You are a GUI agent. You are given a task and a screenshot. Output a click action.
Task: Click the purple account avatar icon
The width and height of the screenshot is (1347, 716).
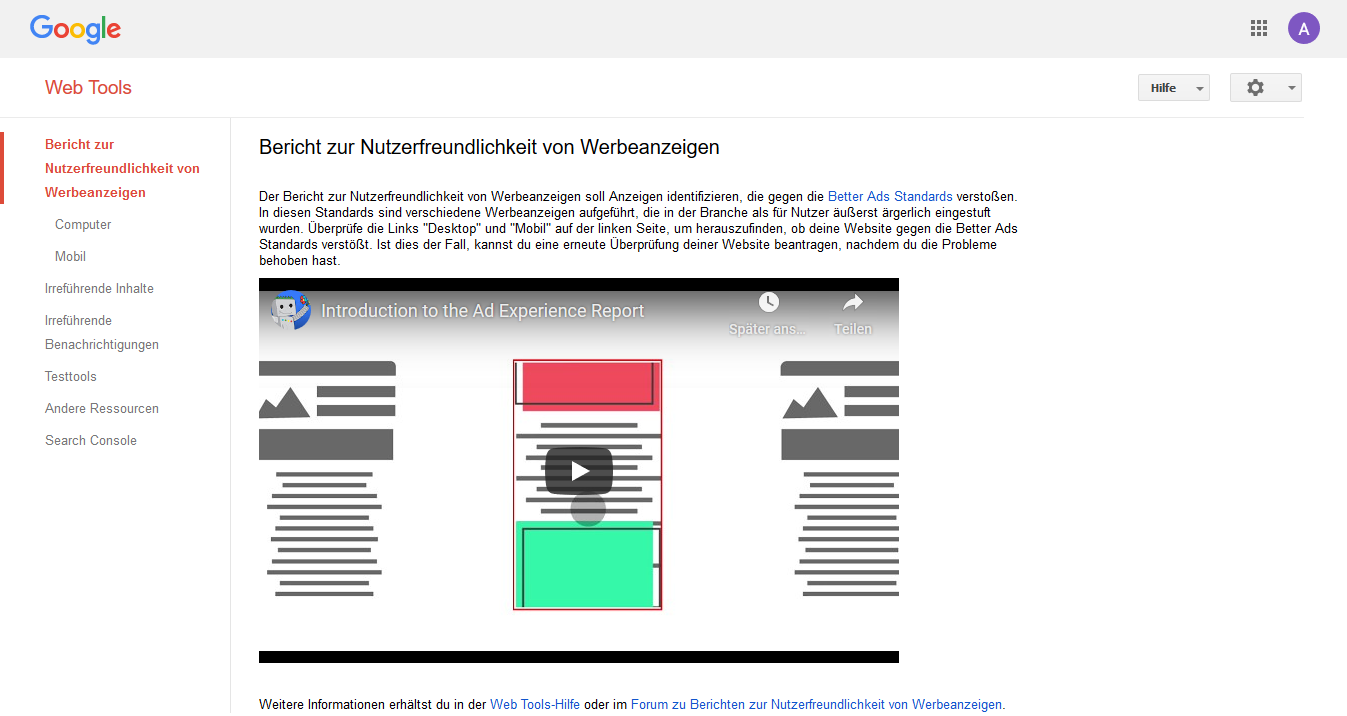tap(1303, 28)
